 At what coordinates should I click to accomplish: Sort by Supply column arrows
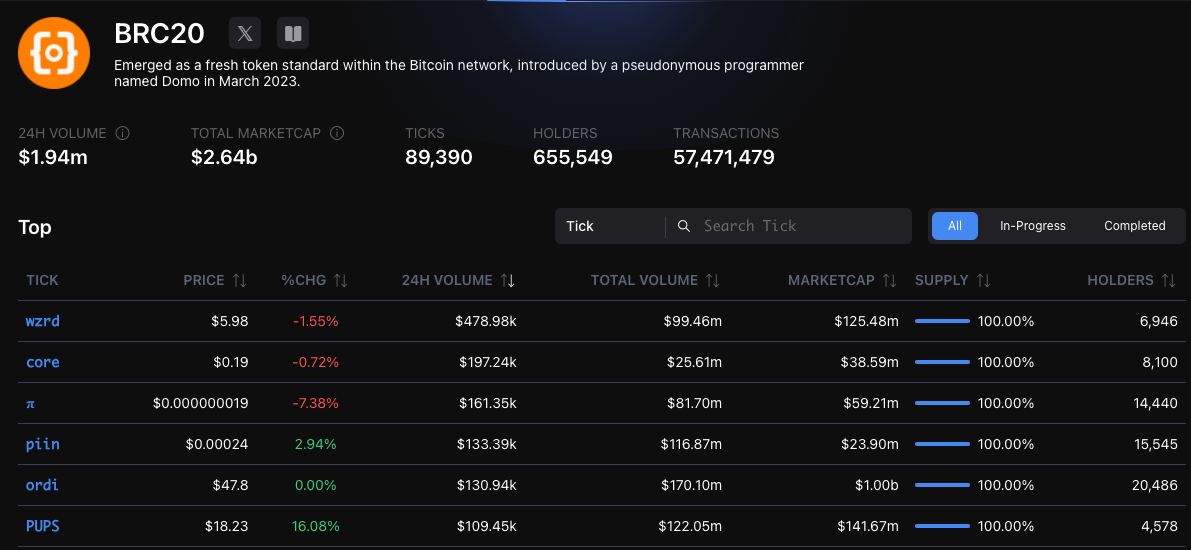click(984, 281)
